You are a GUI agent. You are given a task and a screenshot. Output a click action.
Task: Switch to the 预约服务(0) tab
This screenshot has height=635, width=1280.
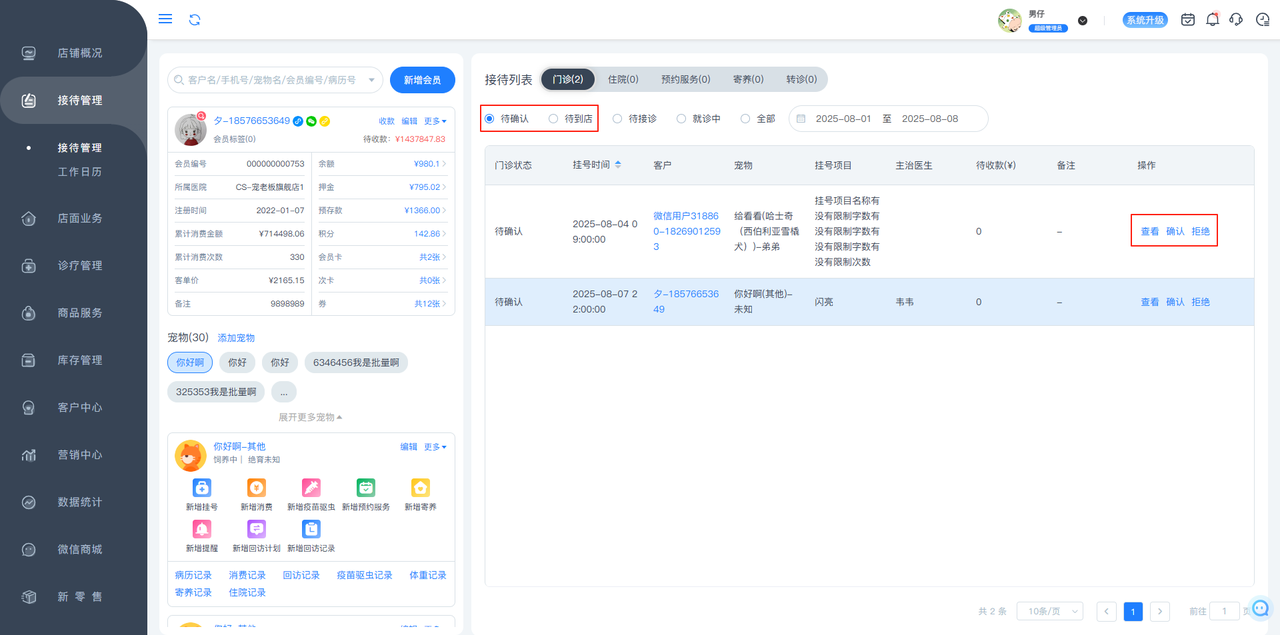(686, 79)
